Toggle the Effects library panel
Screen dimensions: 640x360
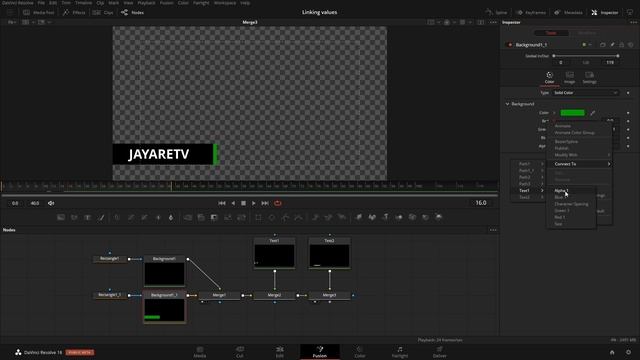74,13
